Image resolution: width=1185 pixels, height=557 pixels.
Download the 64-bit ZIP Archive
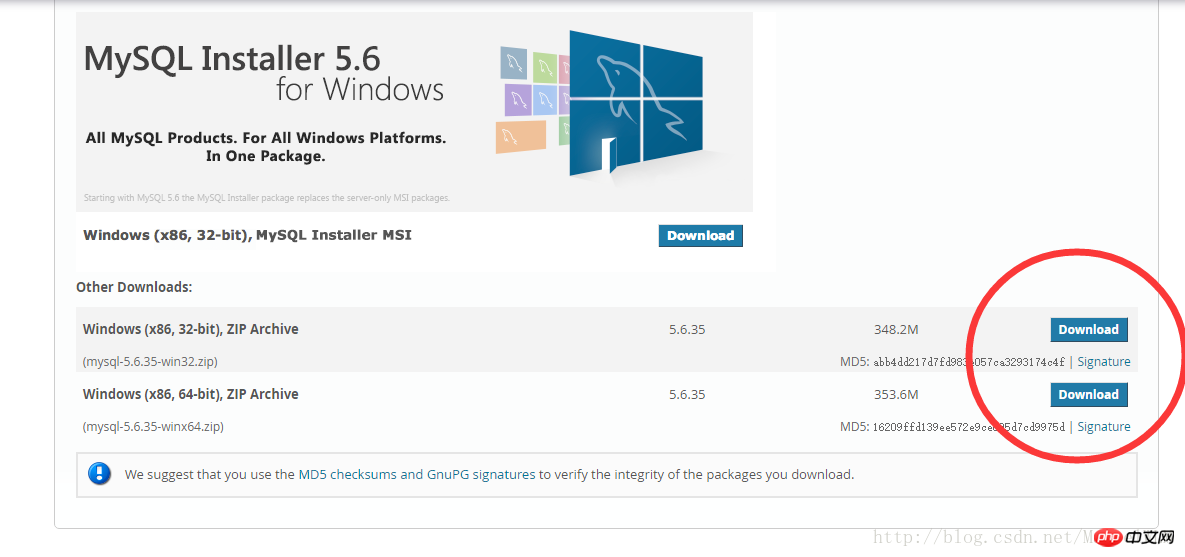tap(1088, 395)
